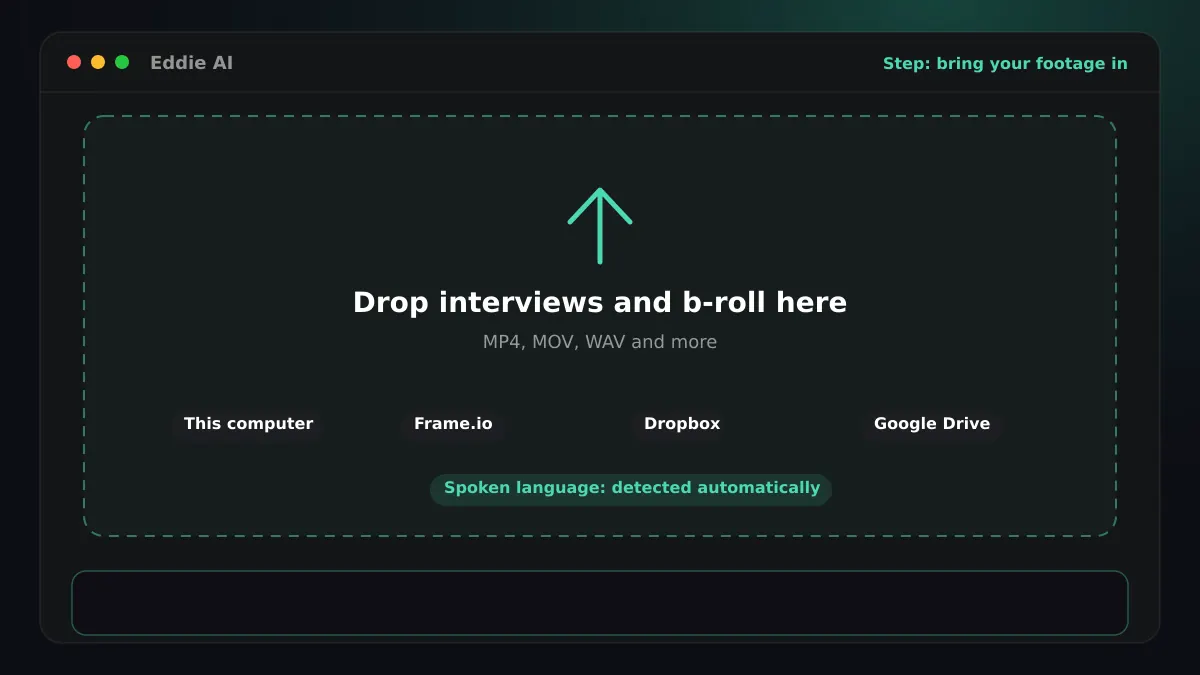Choose the This computer source
This screenshot has width=1200, height=675.
[249, 424]
